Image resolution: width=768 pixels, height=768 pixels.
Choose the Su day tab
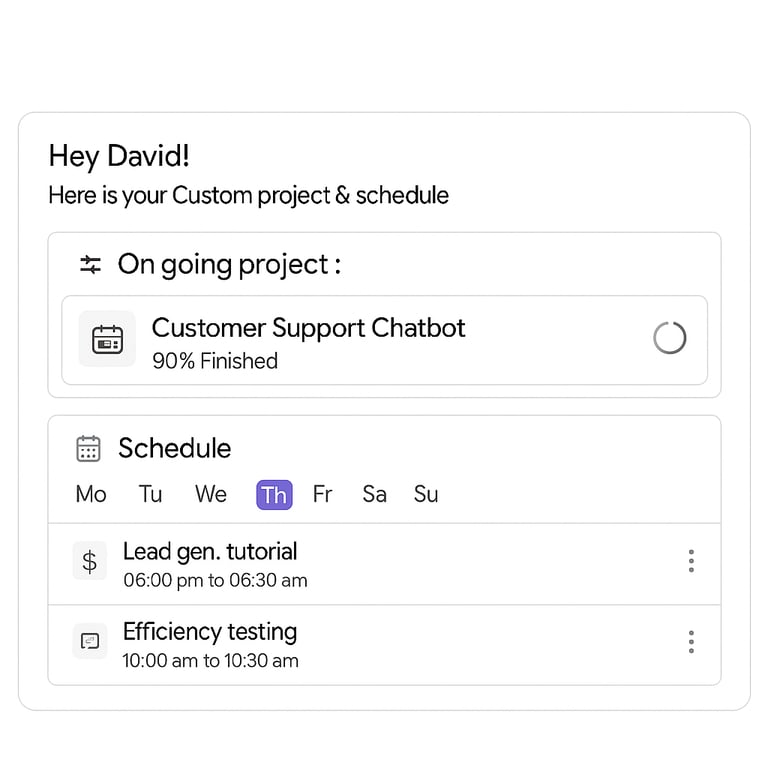pyautogui.click(x=426, y=494)
